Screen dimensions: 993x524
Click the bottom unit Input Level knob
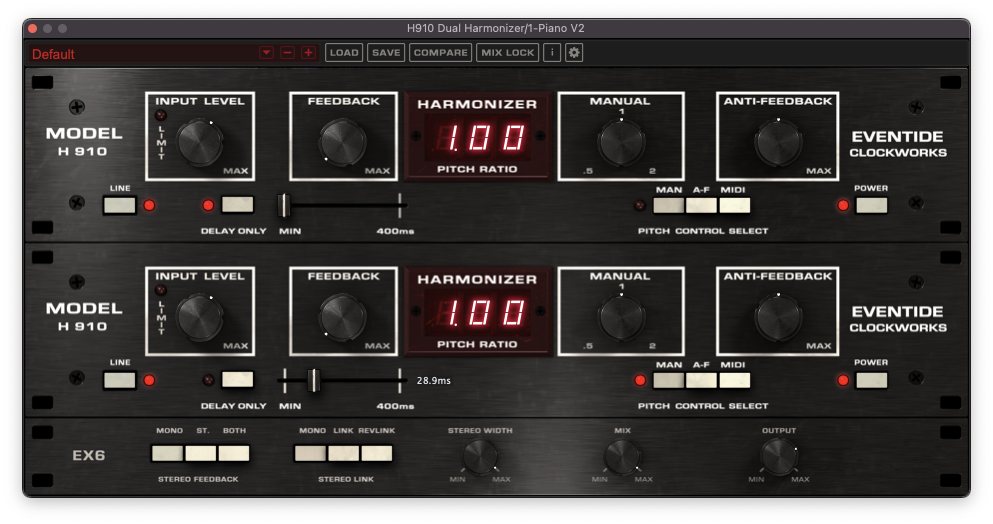click(199, 316)
